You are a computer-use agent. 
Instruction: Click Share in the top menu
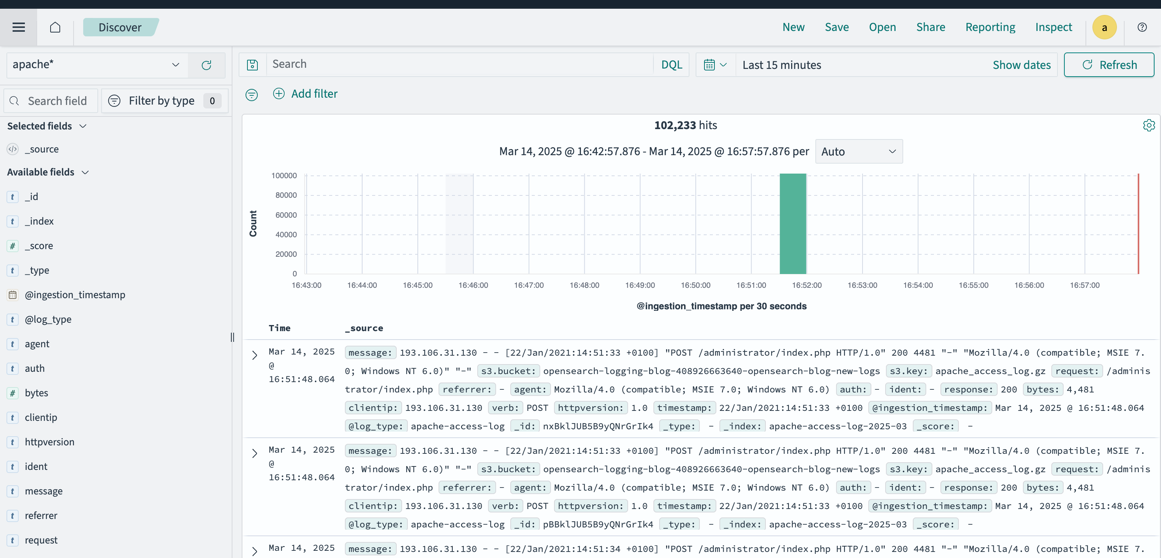click(931, 27)
